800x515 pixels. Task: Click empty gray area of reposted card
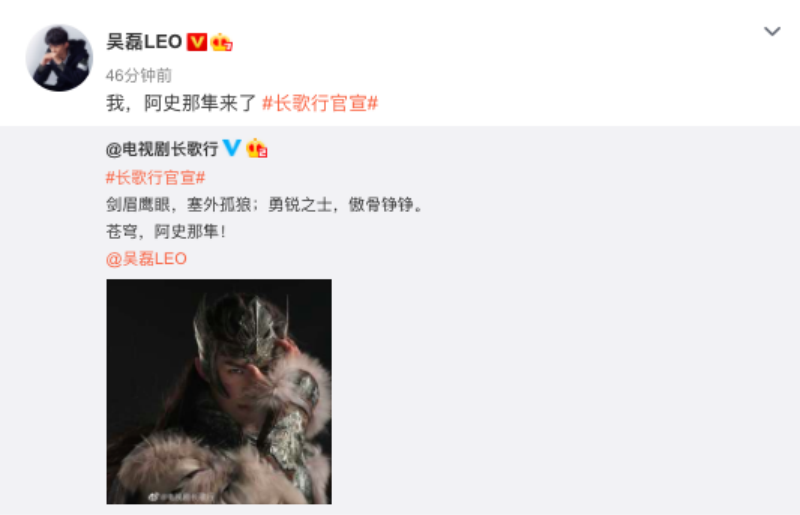[x=561, y=357]
